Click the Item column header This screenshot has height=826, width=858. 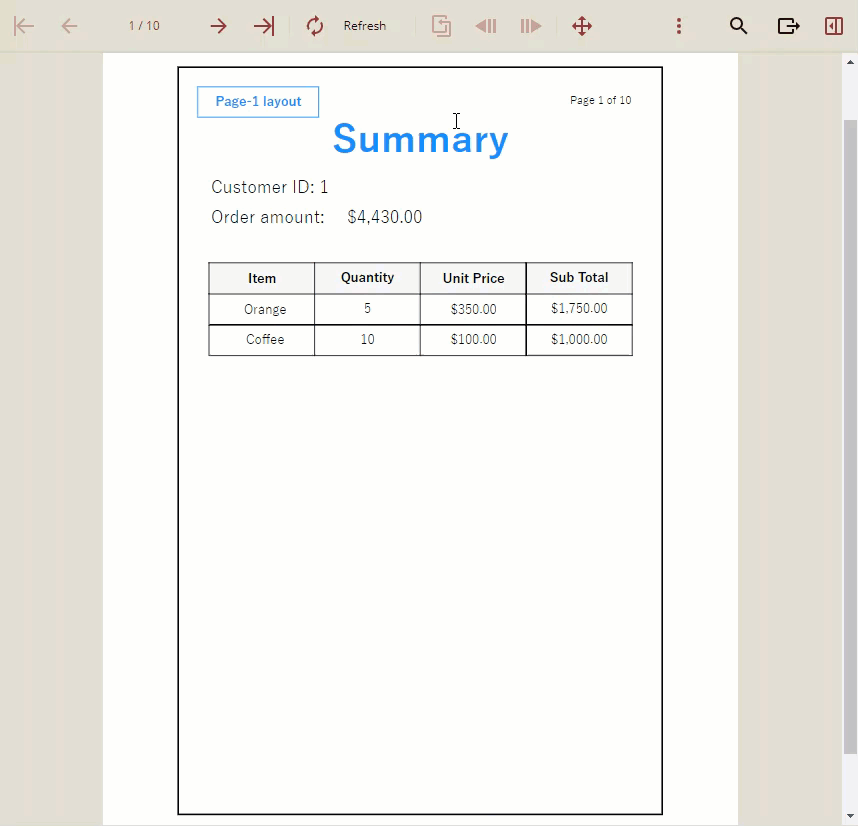262,278
